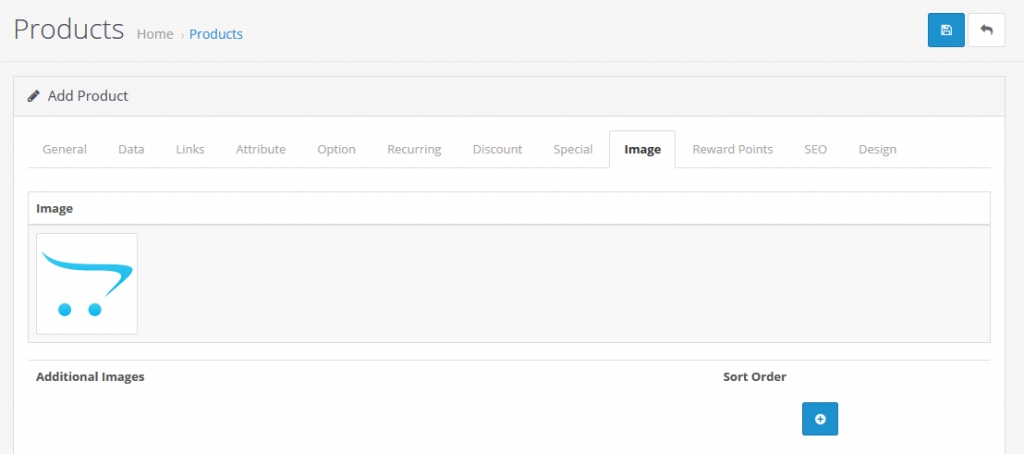Screen dimensions: 1024x454
Task: Switch to the SEO tab
Action: point(815,149)
